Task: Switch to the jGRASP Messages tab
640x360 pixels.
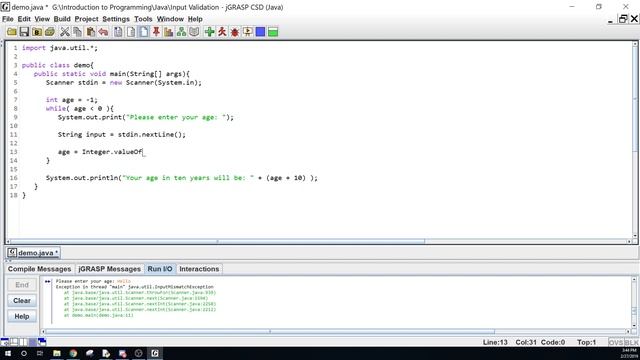Action: 109,269
